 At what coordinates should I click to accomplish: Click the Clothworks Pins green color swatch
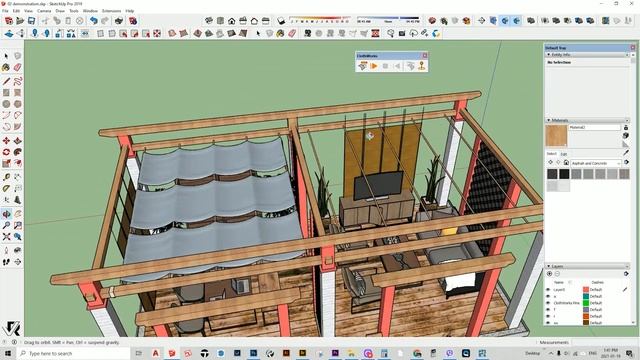tap(586, 303)
